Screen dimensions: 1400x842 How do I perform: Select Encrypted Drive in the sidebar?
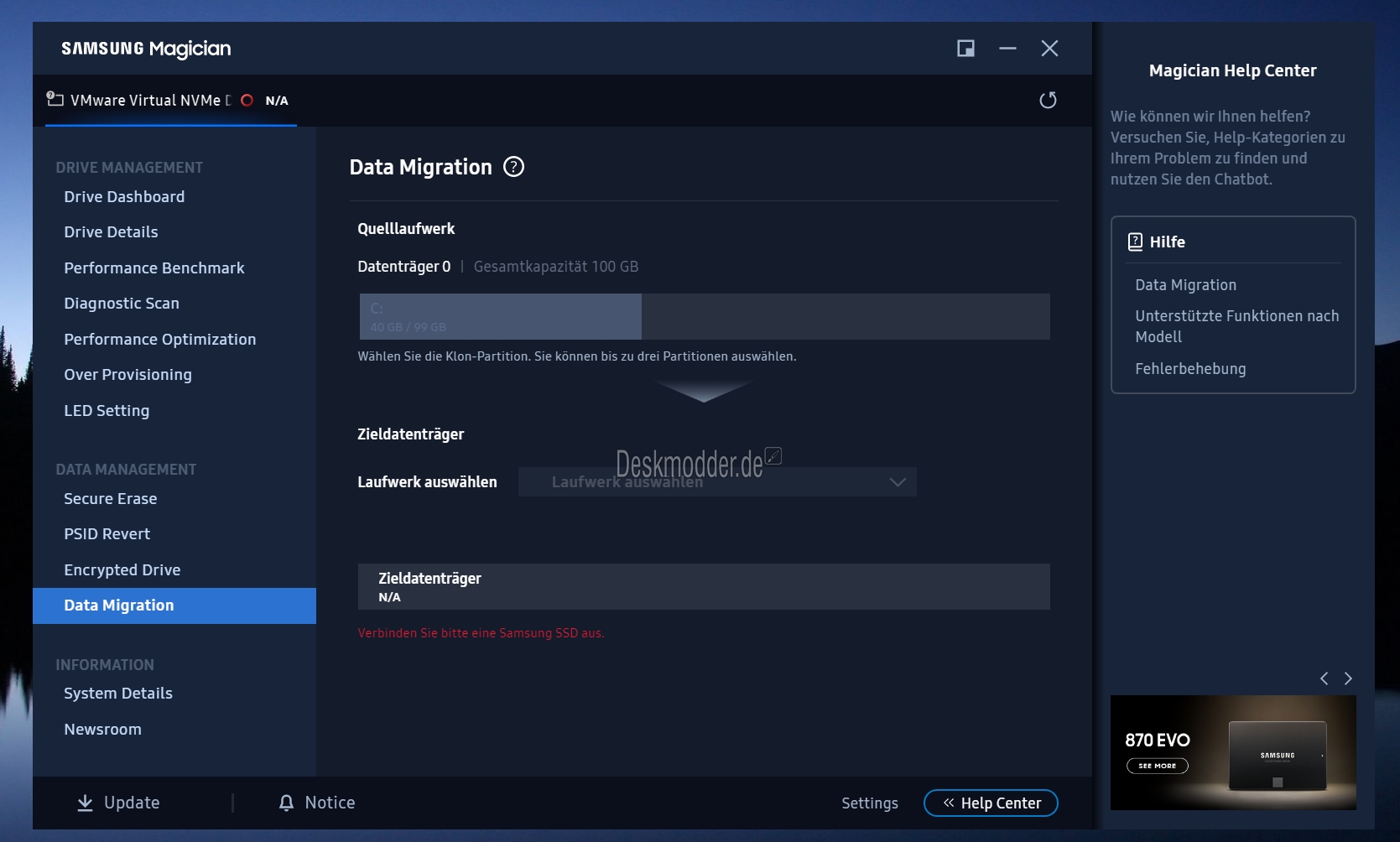pyautogui.click(x=122, y=569)
